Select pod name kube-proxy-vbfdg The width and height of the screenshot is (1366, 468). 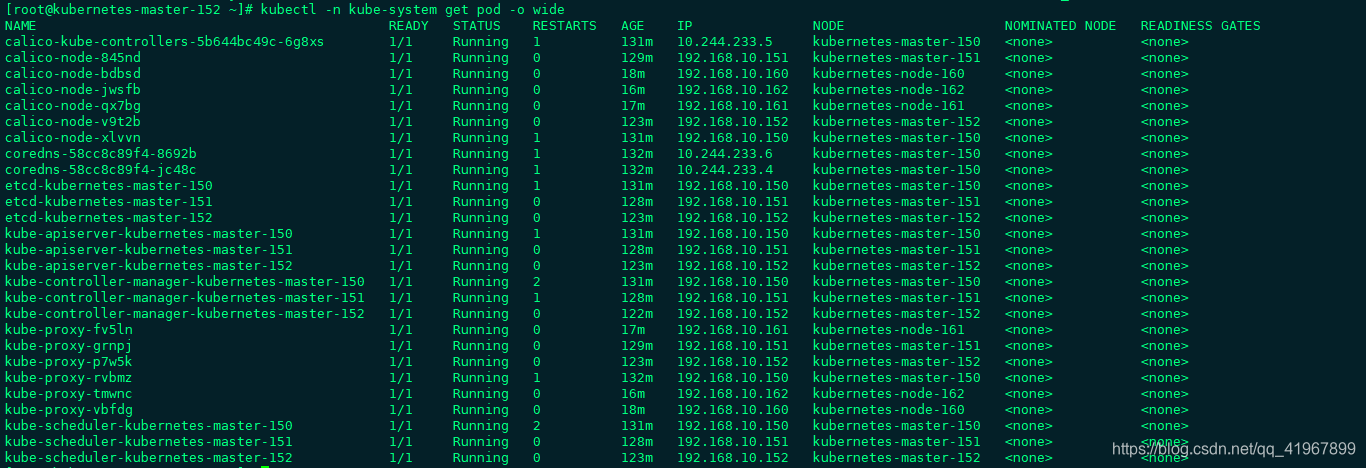(x=69, y=409)
